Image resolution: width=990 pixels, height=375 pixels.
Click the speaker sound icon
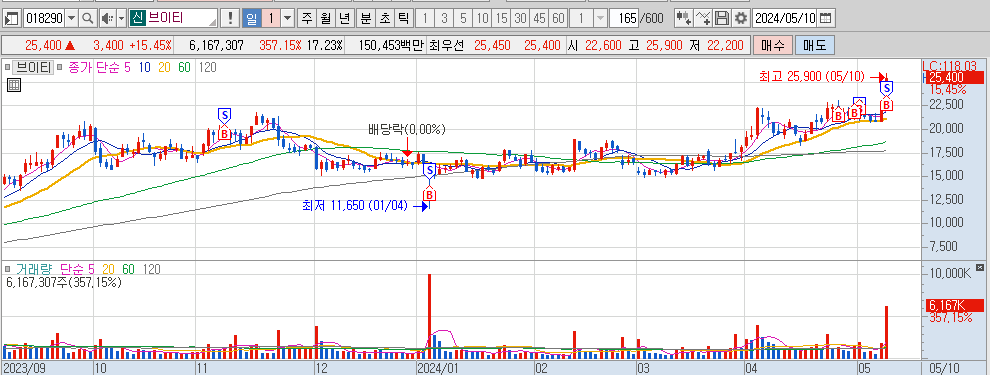pos(107,18)
